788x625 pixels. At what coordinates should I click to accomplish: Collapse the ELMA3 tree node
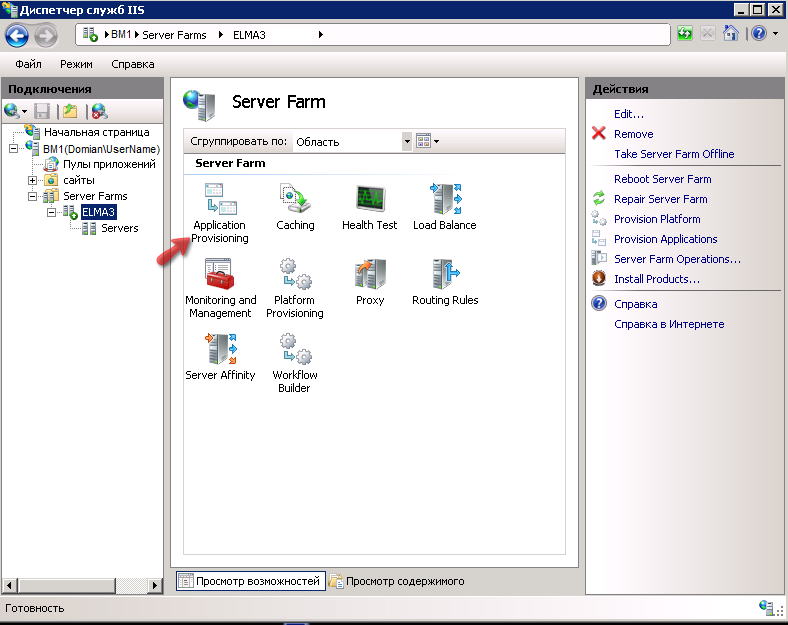(52, 212)
